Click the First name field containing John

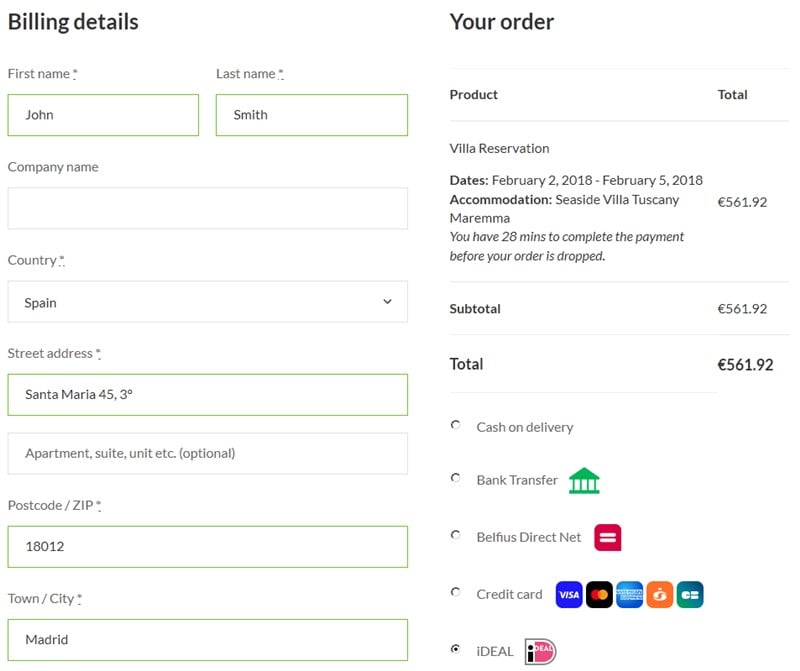pos(103,115)
